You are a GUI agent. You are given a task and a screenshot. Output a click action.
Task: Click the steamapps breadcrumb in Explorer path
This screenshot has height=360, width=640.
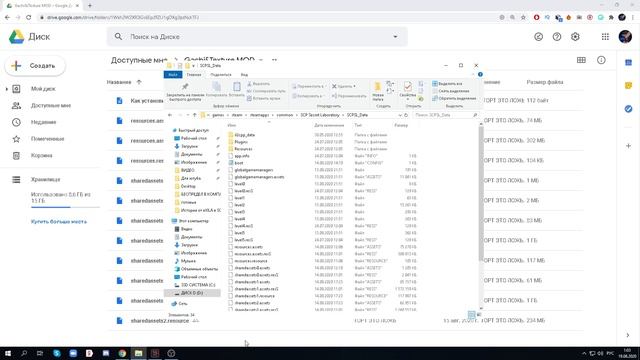pos(260,115)
